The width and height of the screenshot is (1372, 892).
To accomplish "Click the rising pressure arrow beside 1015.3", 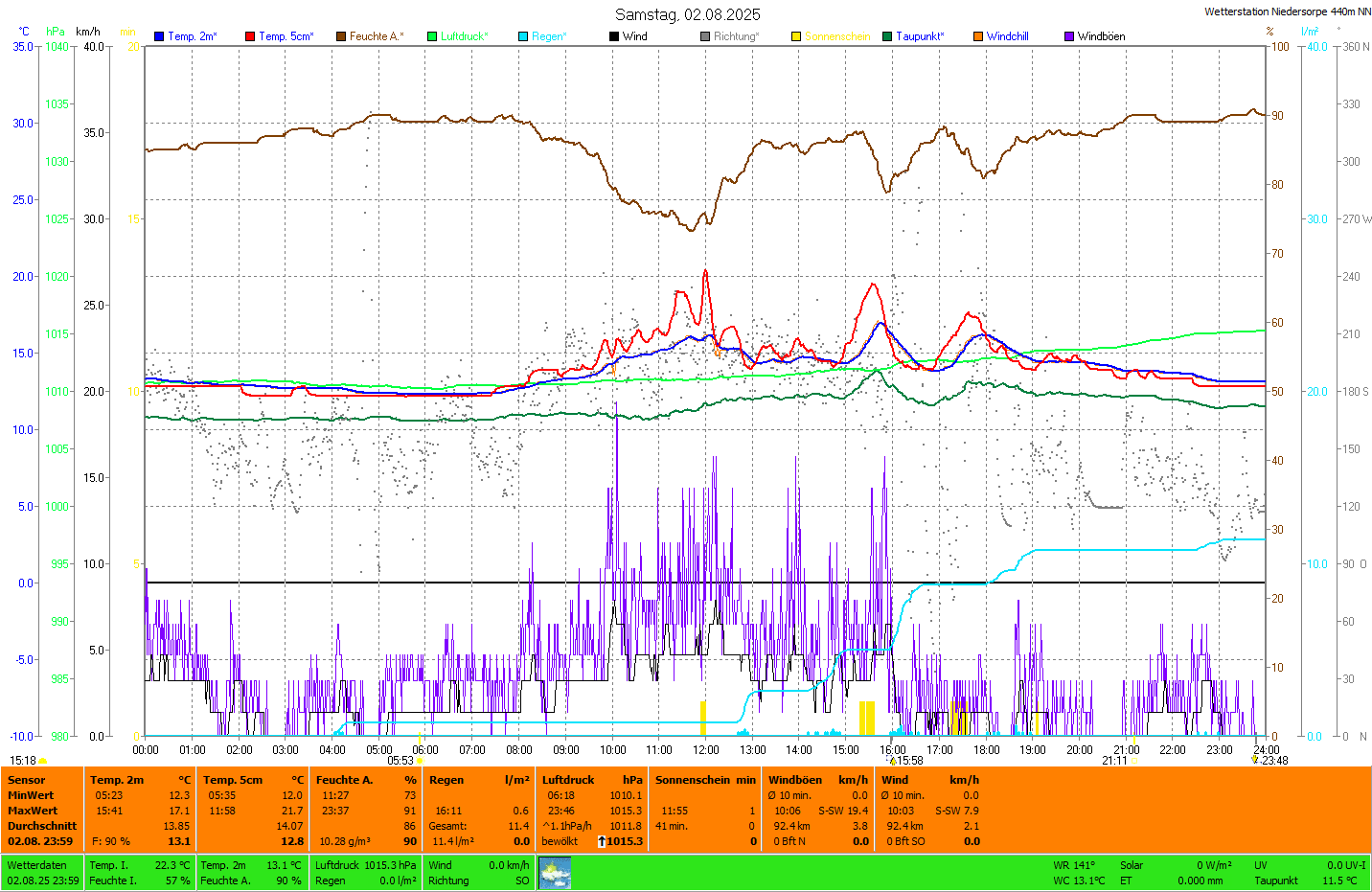I will pyautogui.click(x=601, y=841).
